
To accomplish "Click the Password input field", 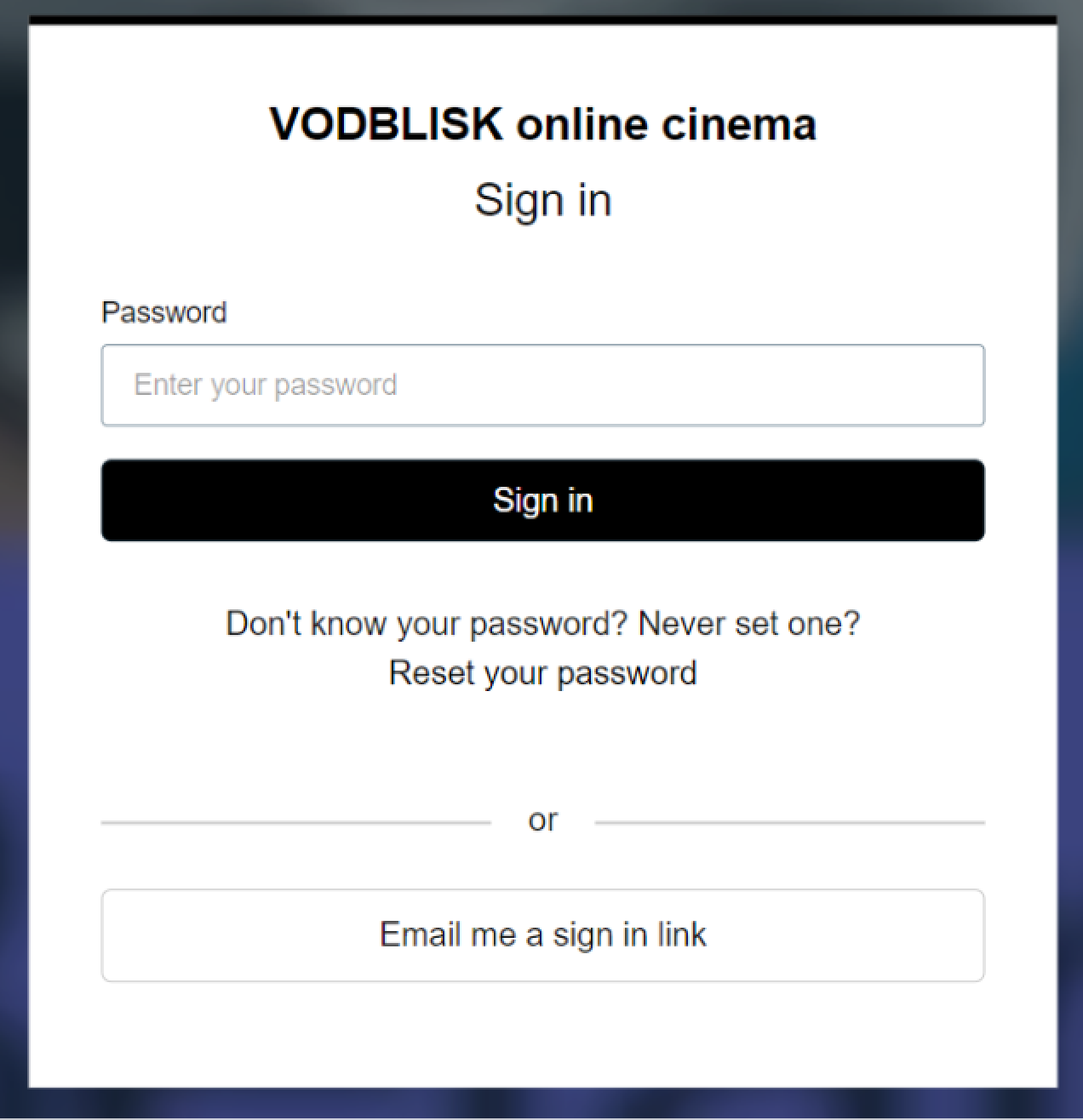I will coord(542,385).
